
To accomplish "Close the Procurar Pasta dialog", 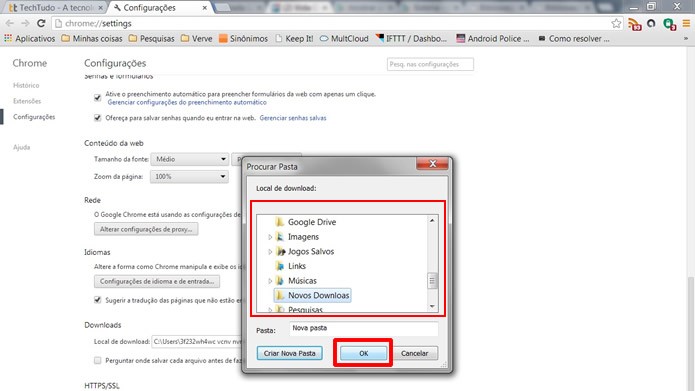I will (432, 164).
